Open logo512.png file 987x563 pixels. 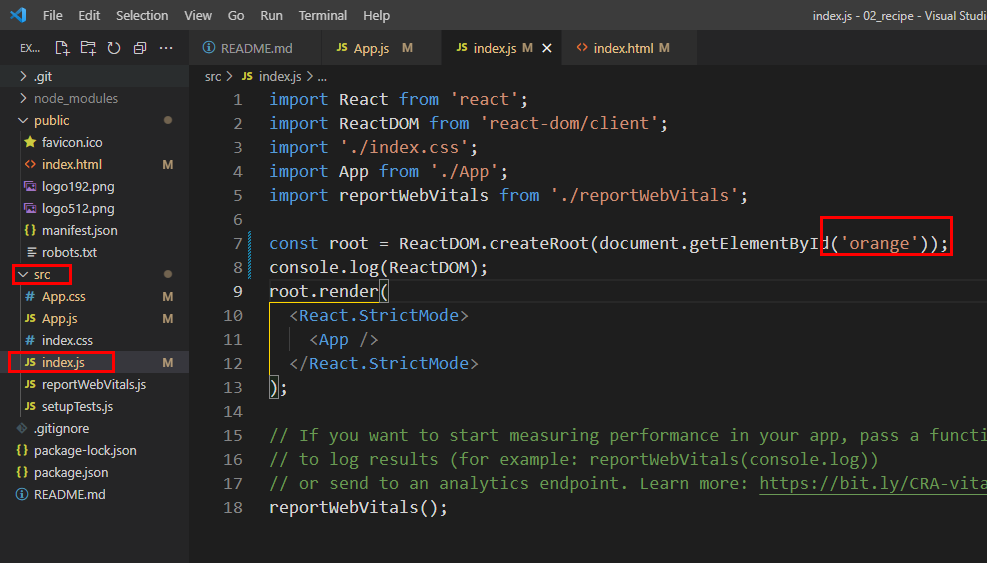[x=94, y=208]
